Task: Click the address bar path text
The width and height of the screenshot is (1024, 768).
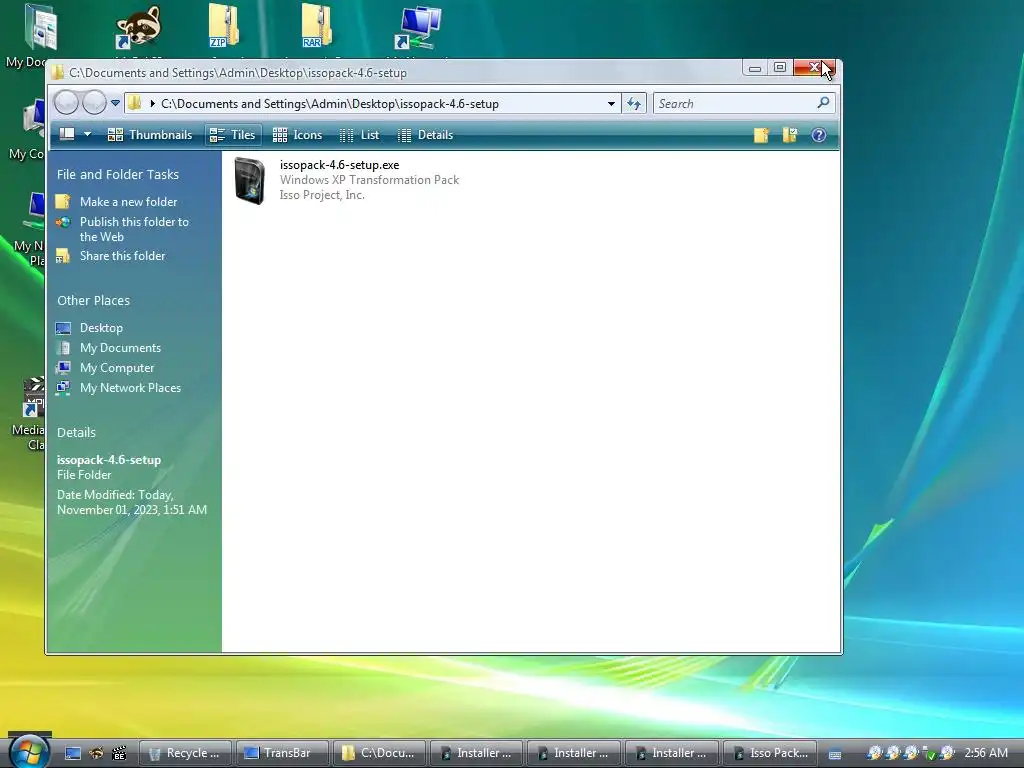Action: [330, 104]
